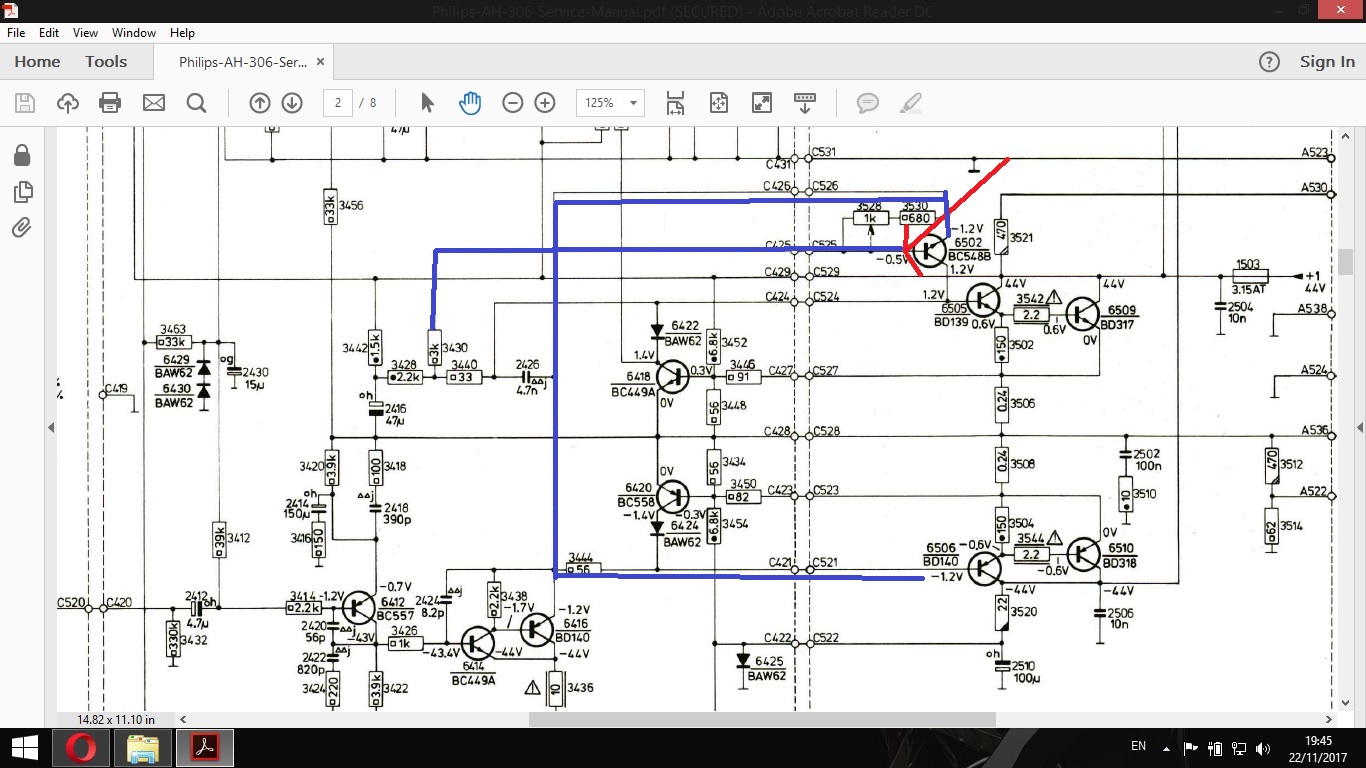This screenshot has width=1366, height=768.
Task: Click the Sign In link
Action: pyautogui.click(x=1327, y=62)
